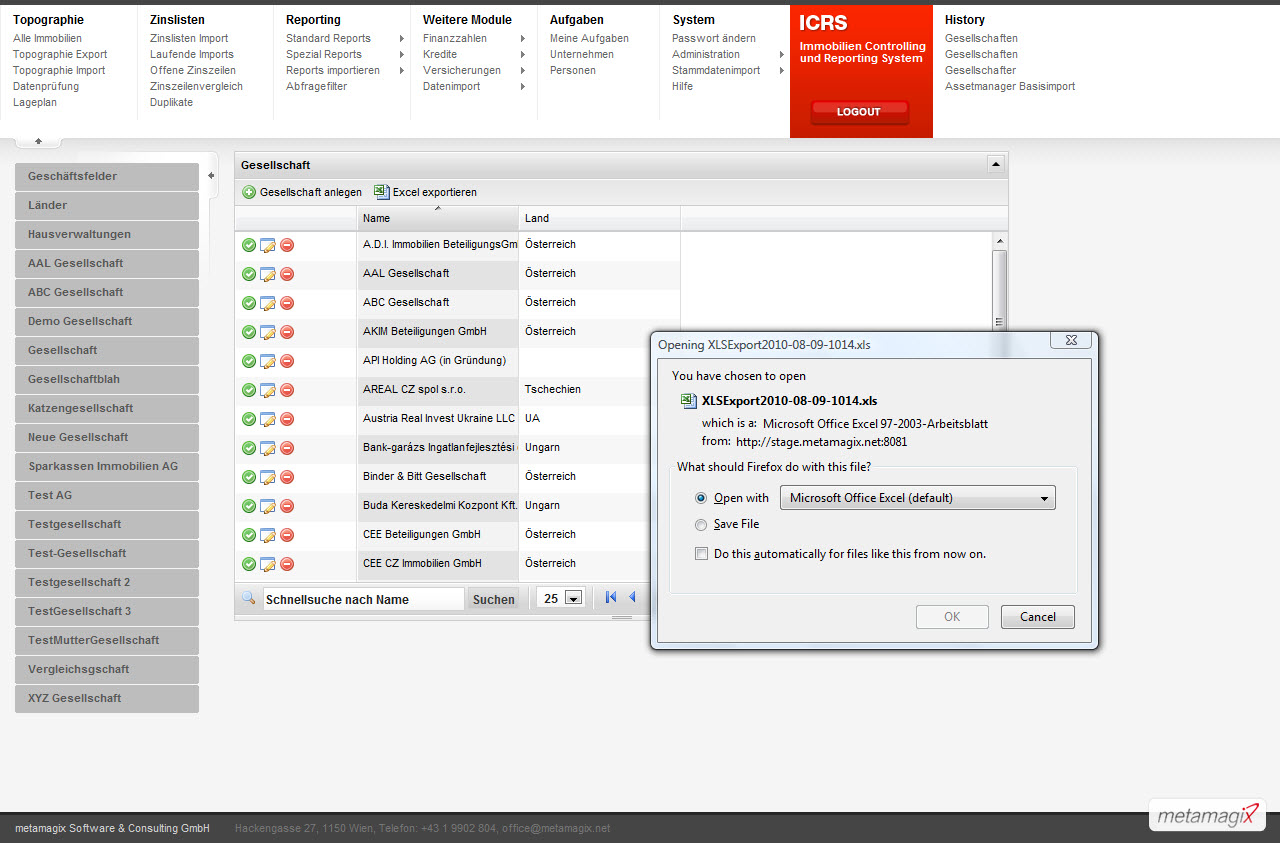Click green check icon for Buda Kereskedelmi row
This screenshot has width=1280, height=843.
pos(249,506)
